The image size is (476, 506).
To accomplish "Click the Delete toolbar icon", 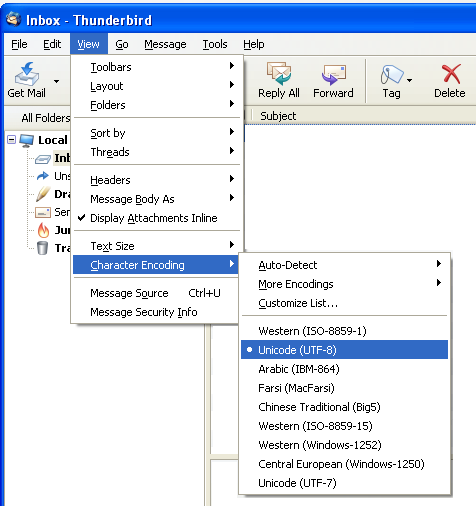I will (x=451, y=74).
